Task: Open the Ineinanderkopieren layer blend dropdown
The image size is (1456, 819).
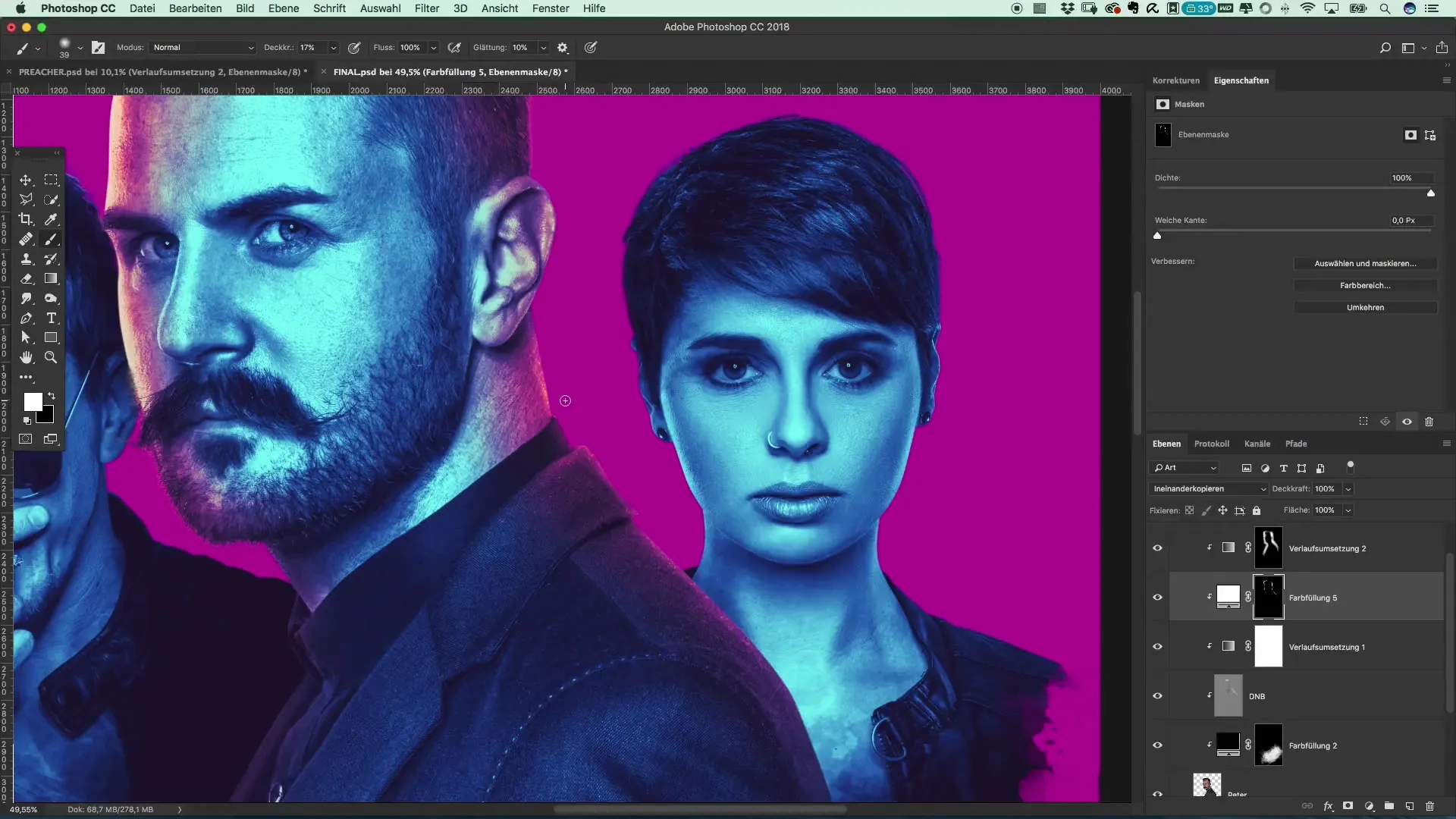Action: pyautogui.click(x=1209, y=489)
